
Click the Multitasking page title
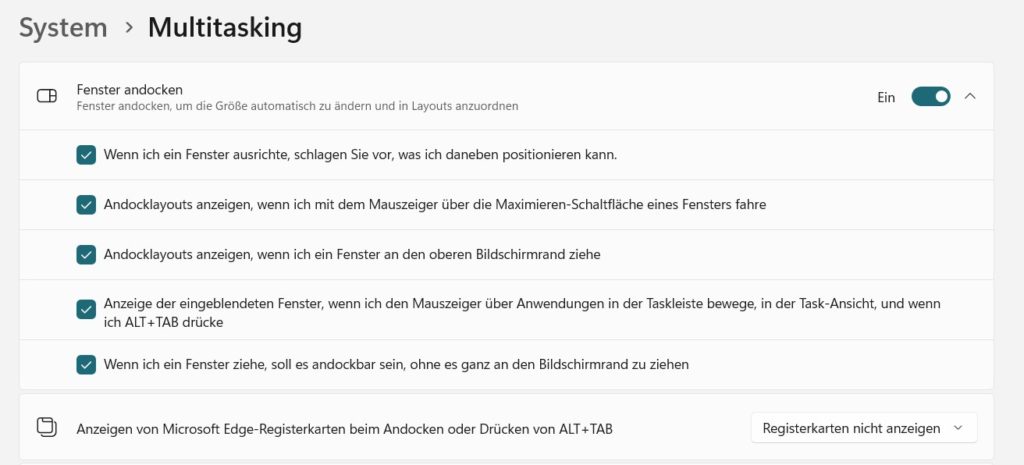[x=225, y=27]
